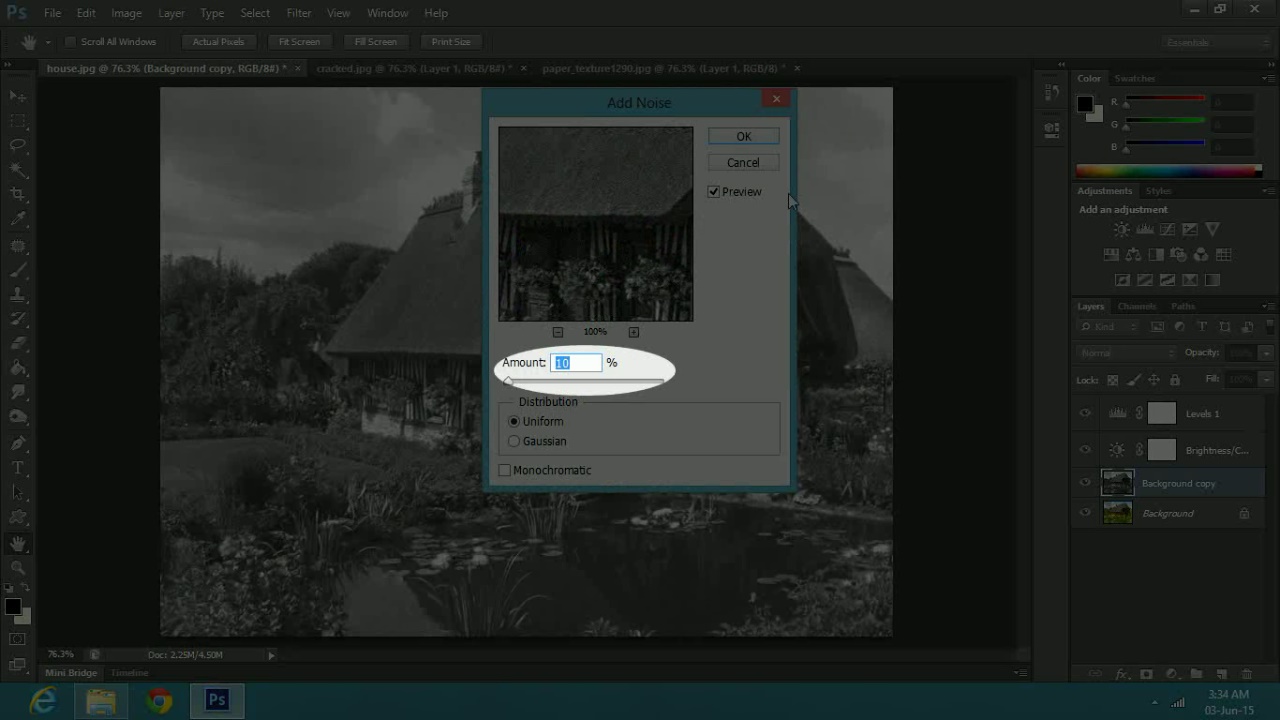Add a Gradient Map adjustment

[1213, 281]
